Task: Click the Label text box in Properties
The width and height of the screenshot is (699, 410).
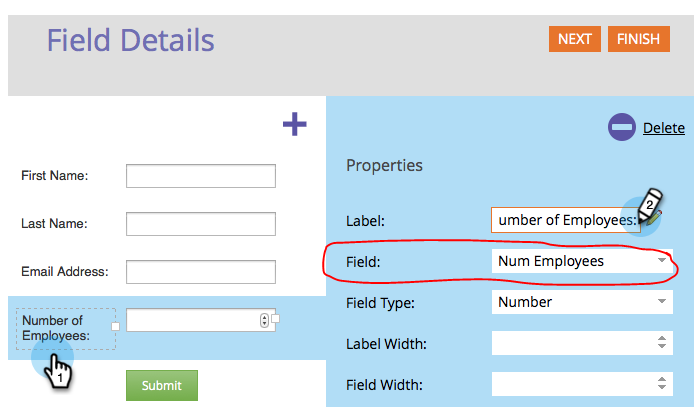Action: point(566,220)
